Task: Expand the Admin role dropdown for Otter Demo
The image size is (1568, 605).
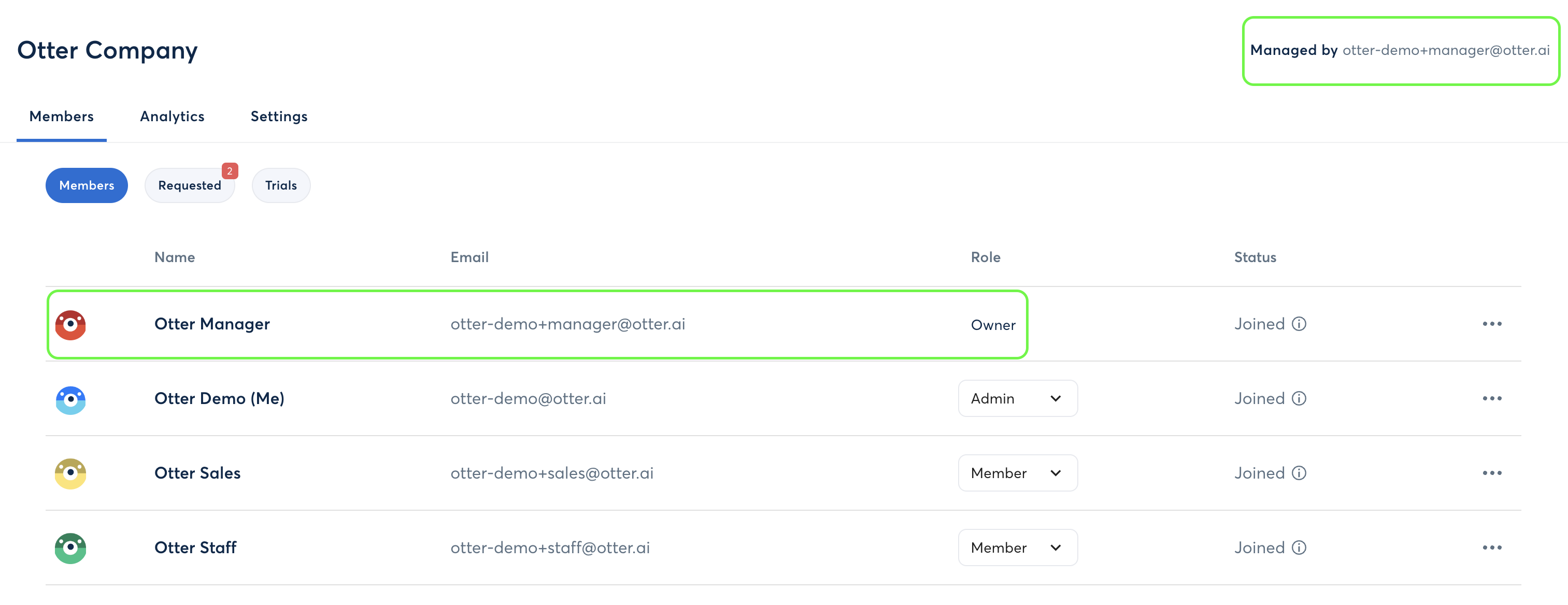Action: (1018, 399)
